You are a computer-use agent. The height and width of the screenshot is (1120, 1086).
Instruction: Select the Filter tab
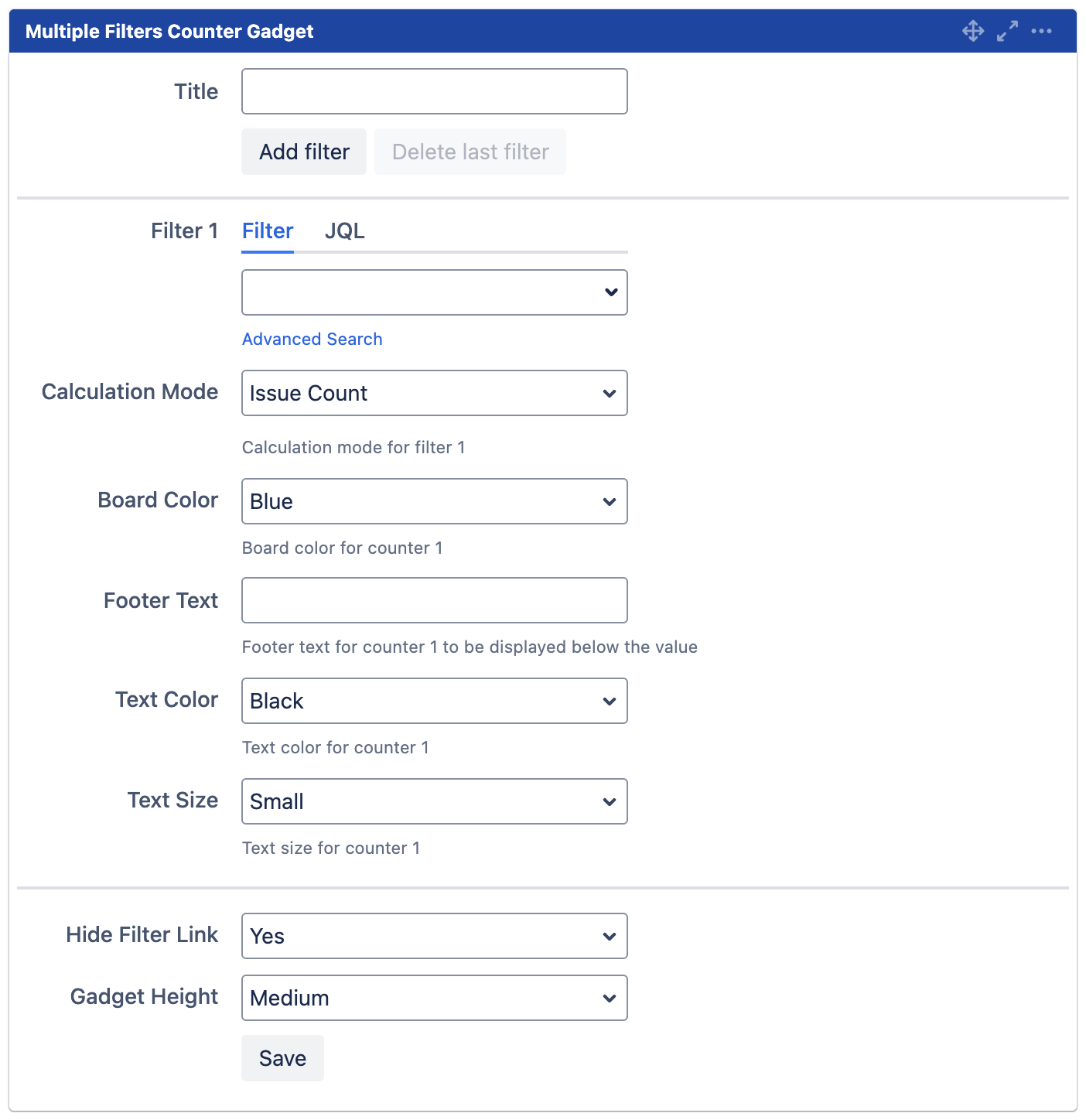(x=267, y=230)
